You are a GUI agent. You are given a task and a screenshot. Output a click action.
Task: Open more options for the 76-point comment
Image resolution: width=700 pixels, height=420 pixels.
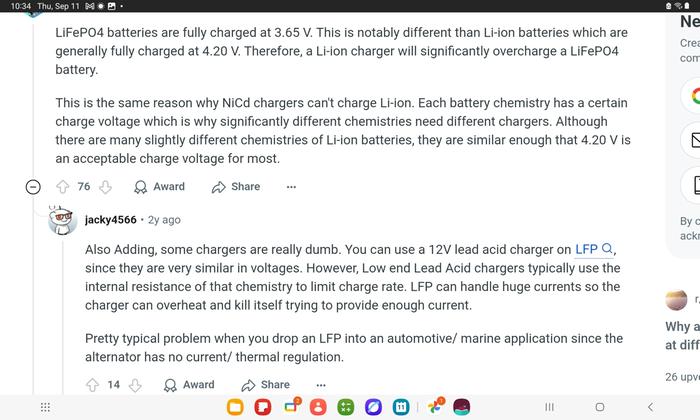click(x=291, y=187)
